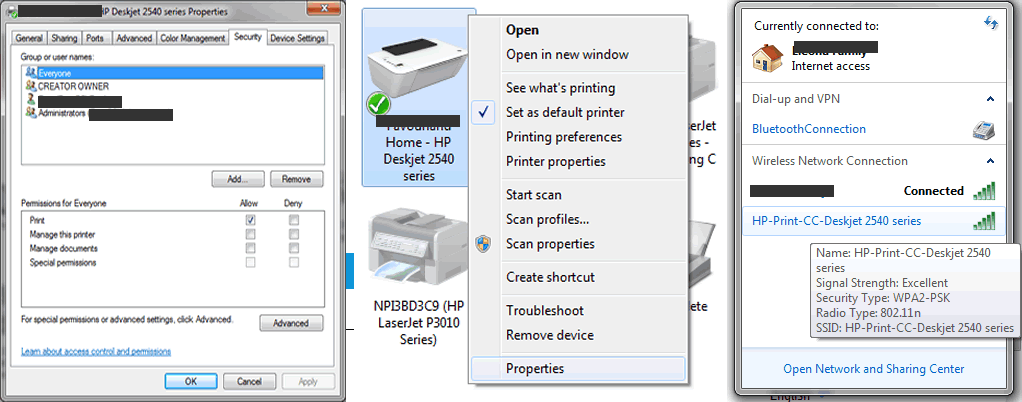Click the Advanced permissions button
The image size is (1022, 402).
[291, 323]
